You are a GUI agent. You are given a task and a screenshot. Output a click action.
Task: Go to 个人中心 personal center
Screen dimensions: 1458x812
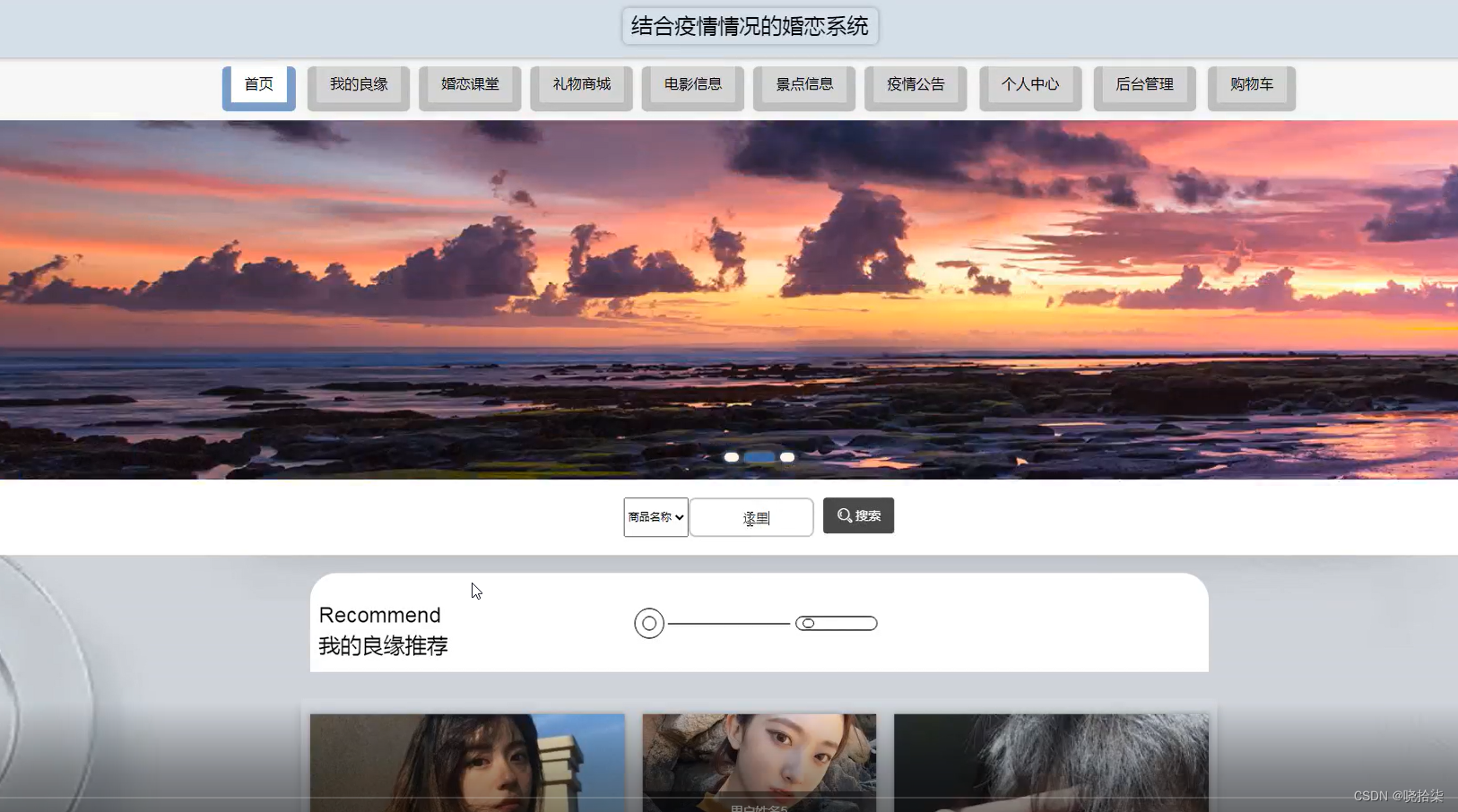pyautogui.click(x=1030, y=87)
